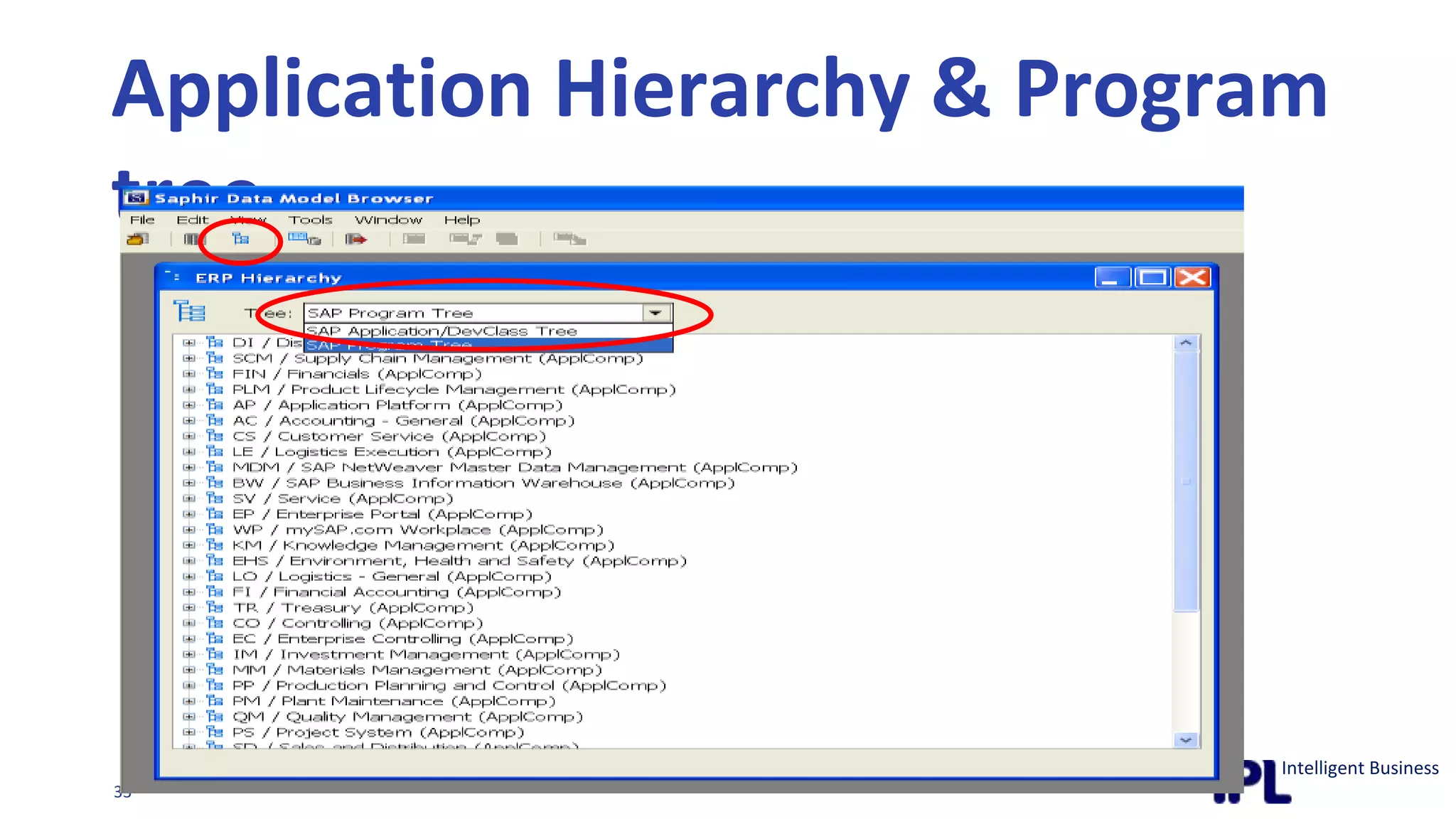
Task: Open the Window menu
Action: [389, 220]
